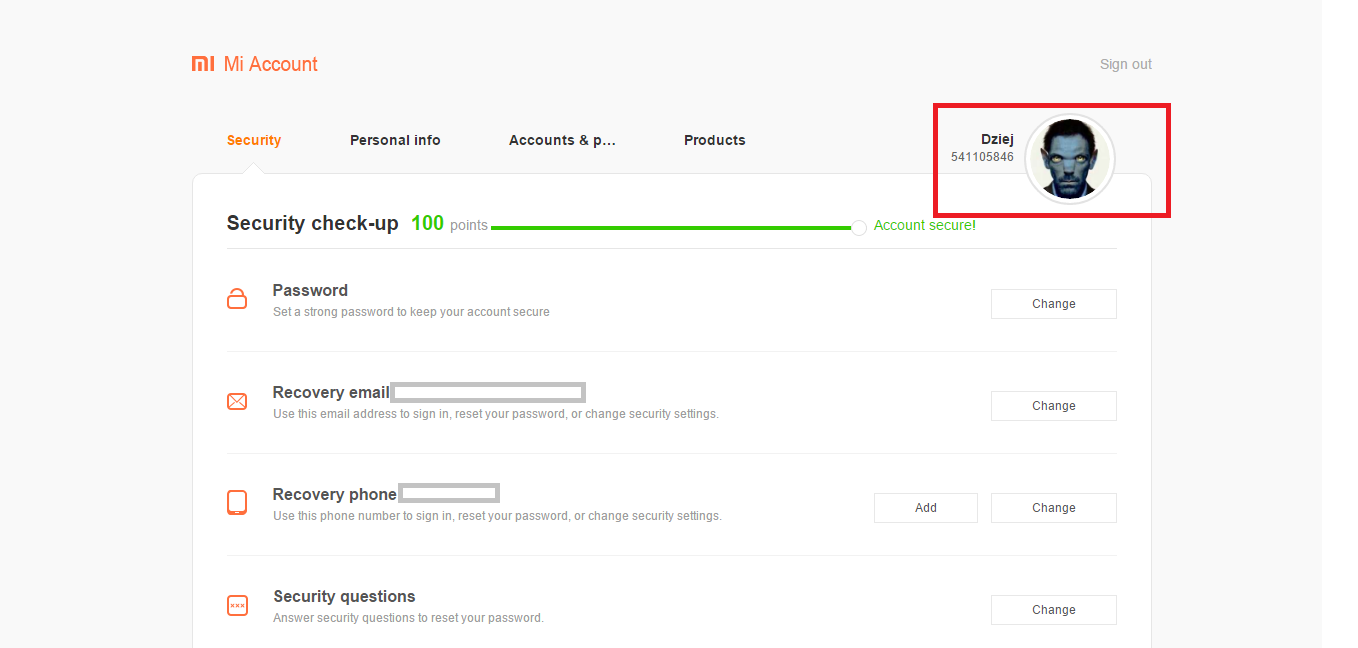The image size is (1358, 648).
Task: Select the Products tab
Action: tap(714, 140)
